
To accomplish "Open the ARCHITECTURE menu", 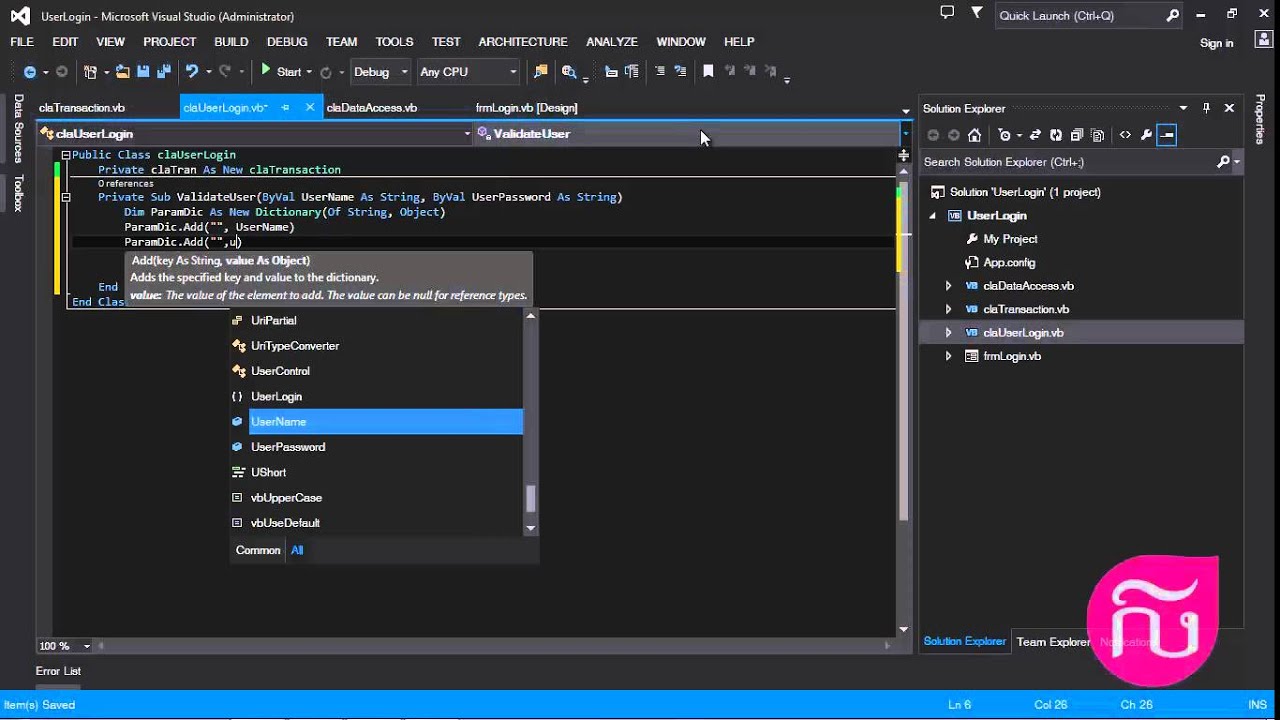I will point(523,42).
